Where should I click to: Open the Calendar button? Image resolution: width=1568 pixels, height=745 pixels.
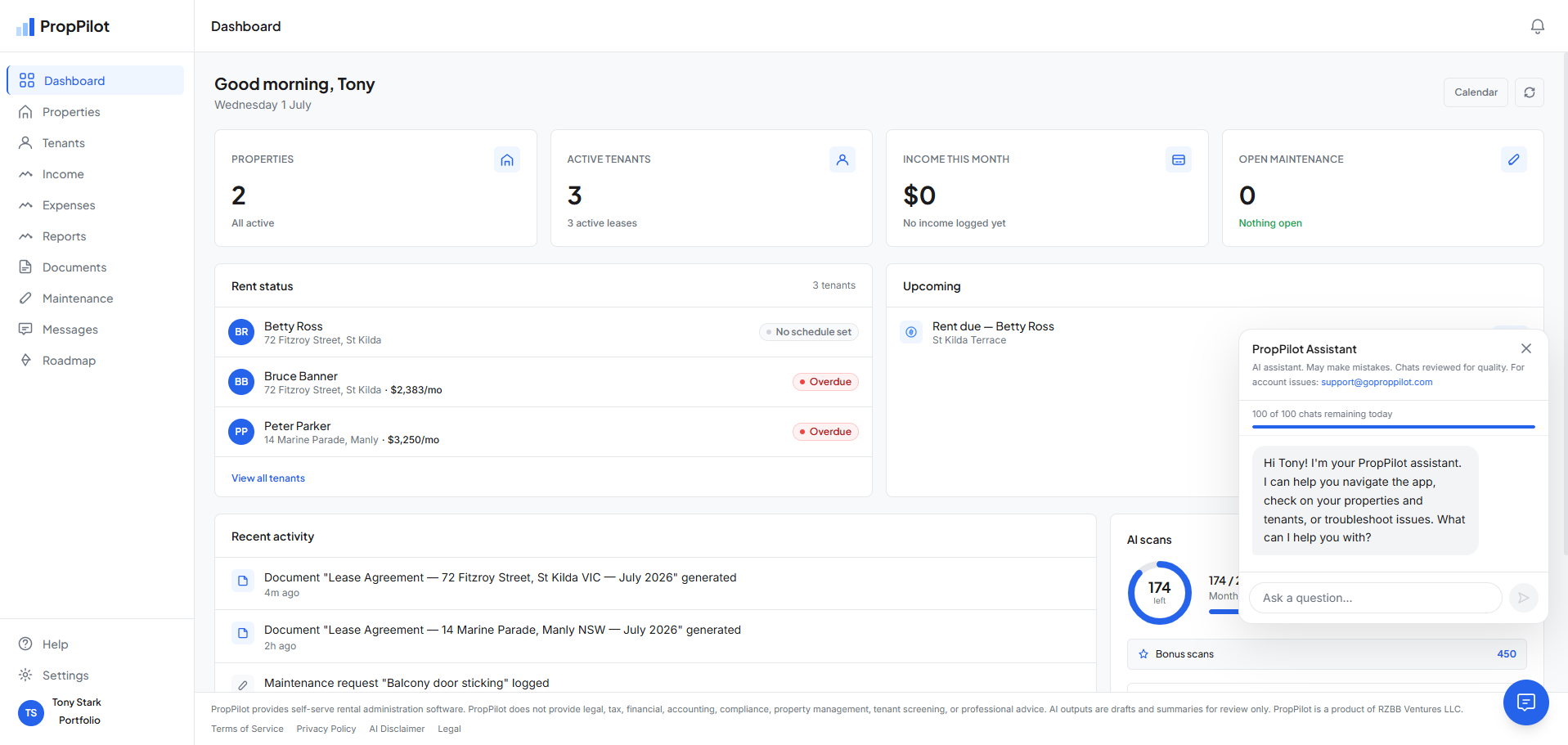pos(1476,92)
